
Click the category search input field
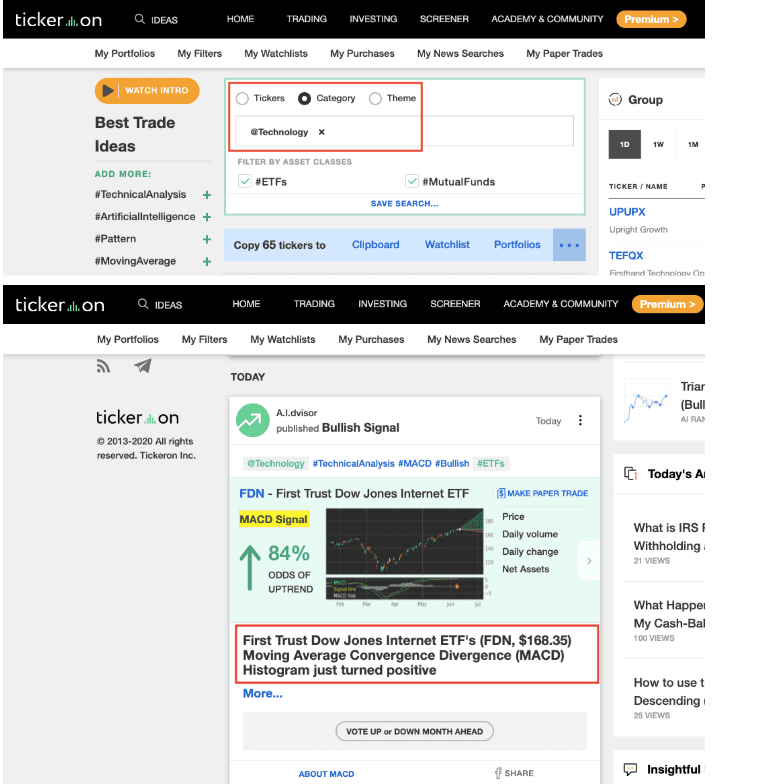404,132
